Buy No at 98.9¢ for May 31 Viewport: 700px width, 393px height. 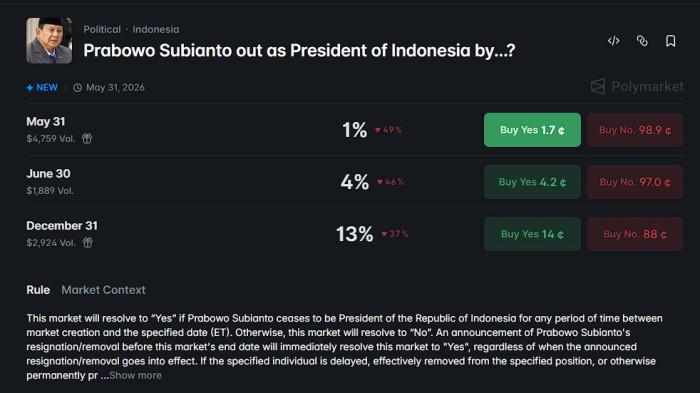pyautogui.click(x=635, y=130)
